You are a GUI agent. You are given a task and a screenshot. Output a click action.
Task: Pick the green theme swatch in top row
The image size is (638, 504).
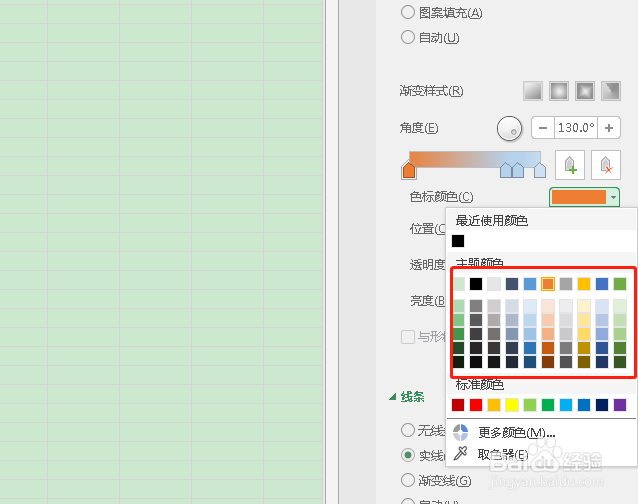click(x=620, y=284)
